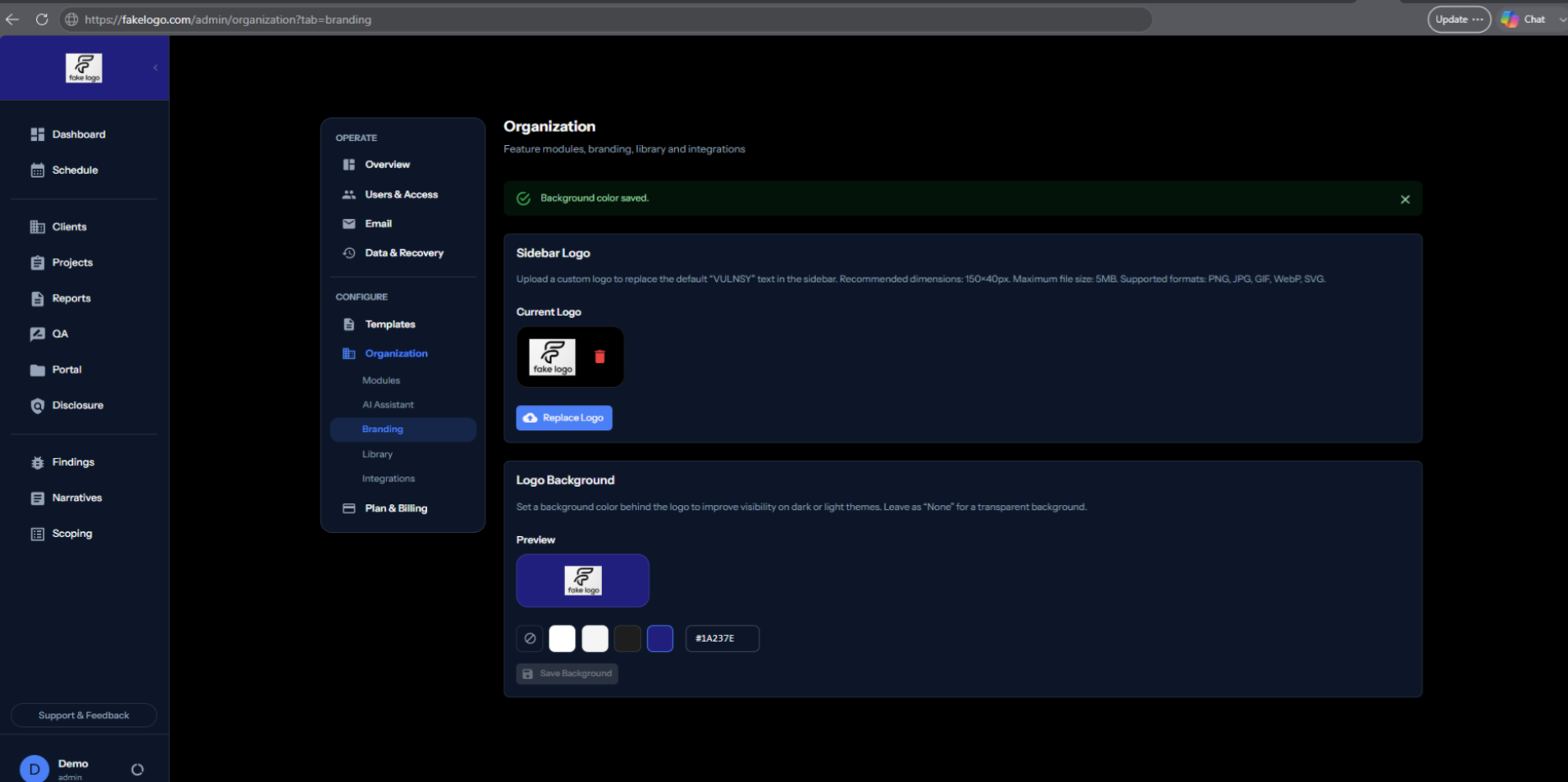The height and width of the screenshot is (782, 1568).
Task: Click the Replace Logo button
Action: pyautogui.click(x=564, y=418)
